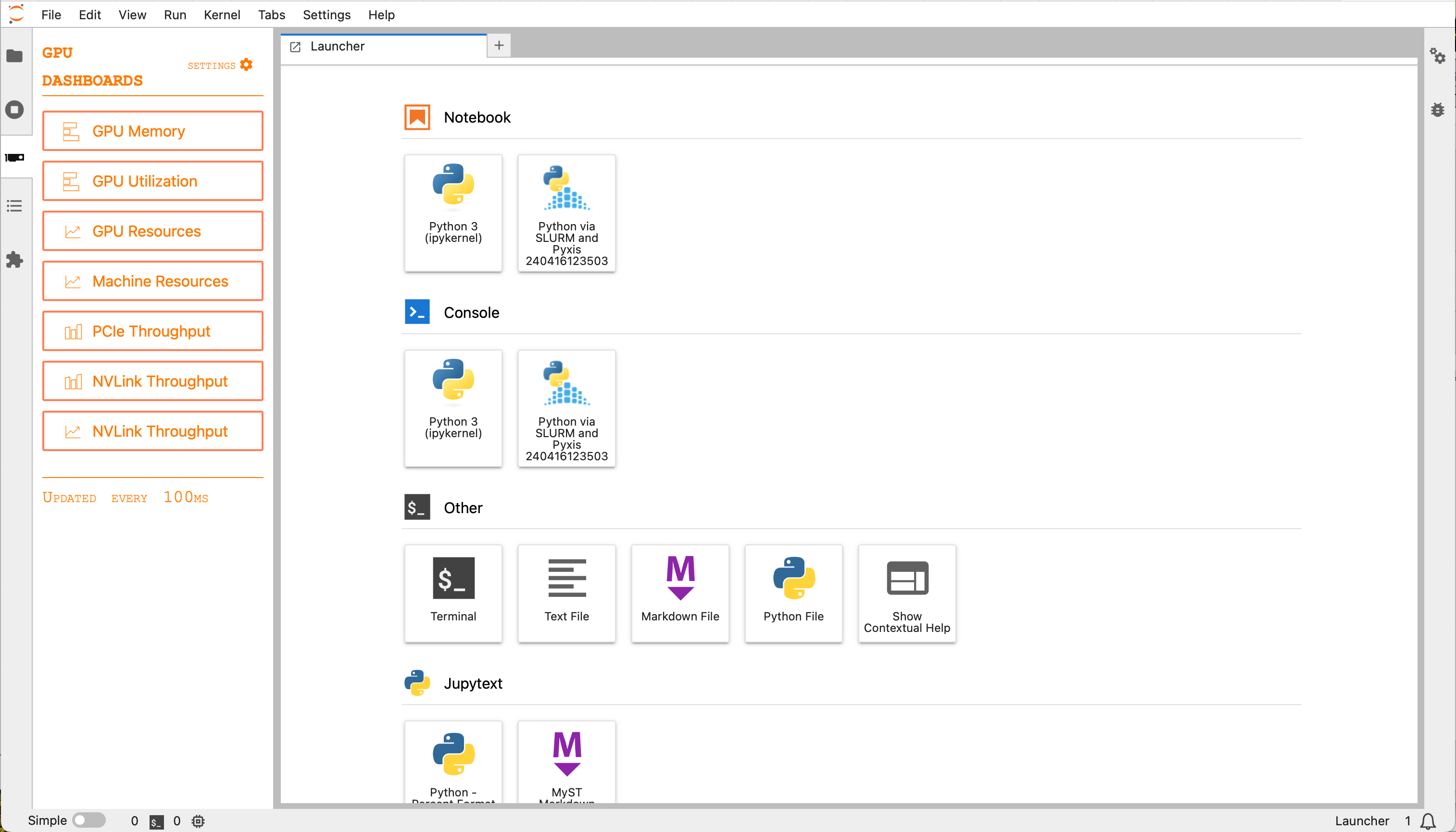Viewport: 1456px width, 832px height.
Task: Open the Tabs menu
Action: (271, 14)
